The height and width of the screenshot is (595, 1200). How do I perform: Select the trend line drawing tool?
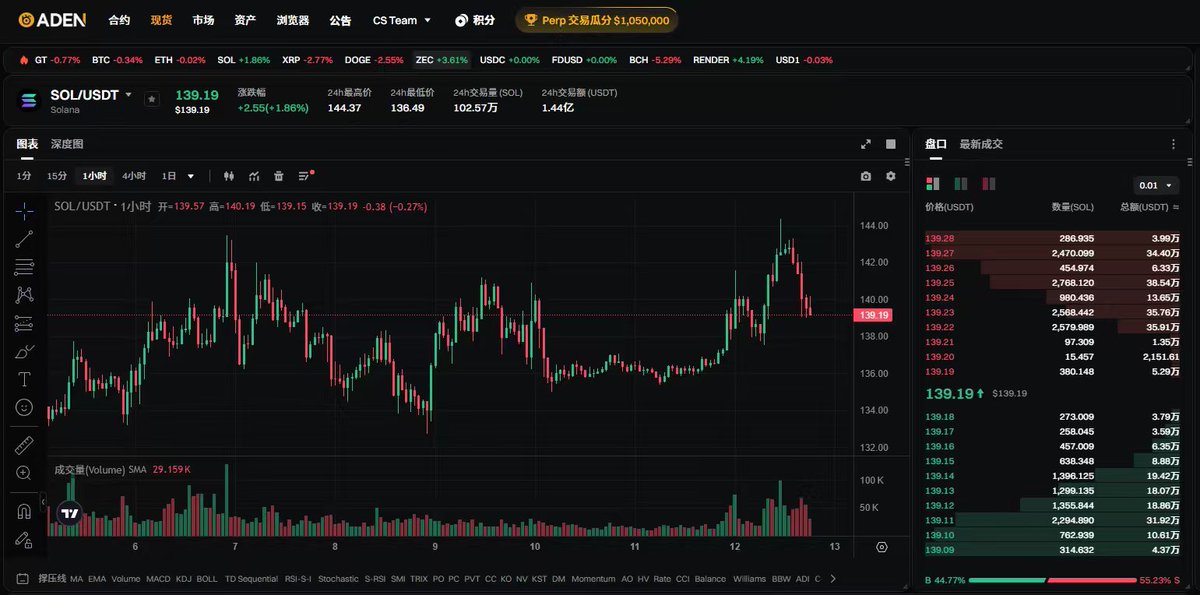[x=25, y=238]
